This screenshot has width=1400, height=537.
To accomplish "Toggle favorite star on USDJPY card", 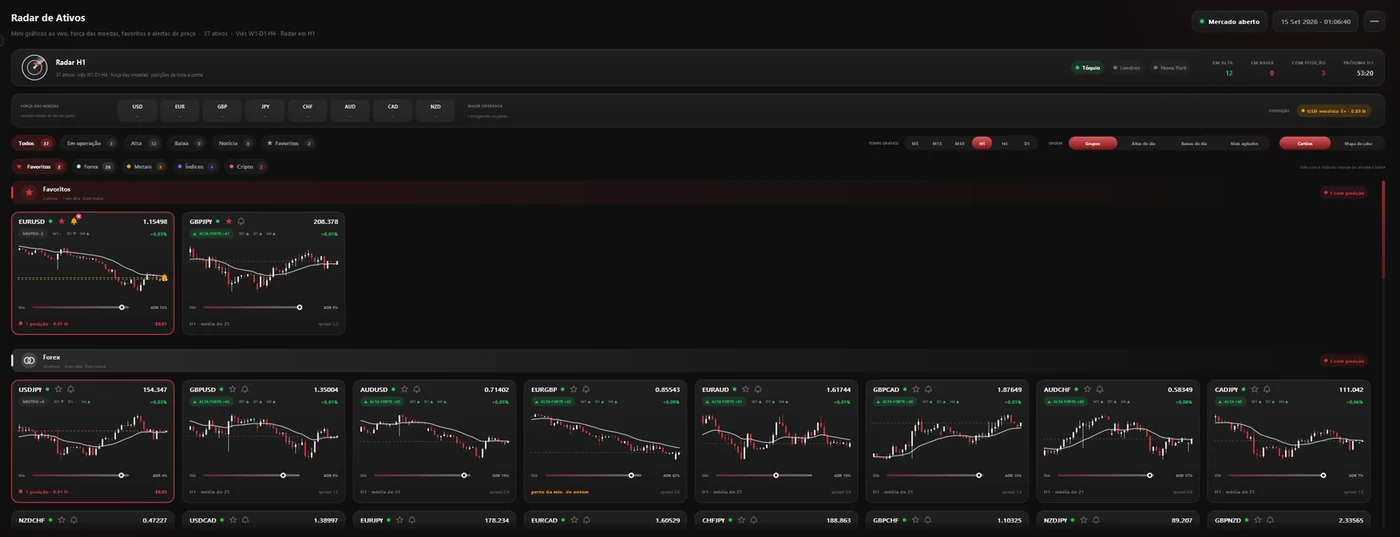I will point(59,389).
